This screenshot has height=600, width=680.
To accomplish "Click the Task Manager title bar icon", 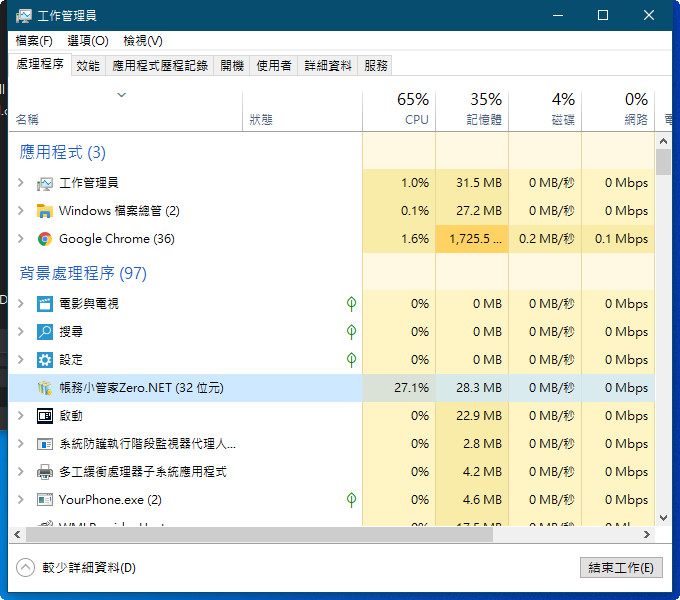I will point(24,16).
